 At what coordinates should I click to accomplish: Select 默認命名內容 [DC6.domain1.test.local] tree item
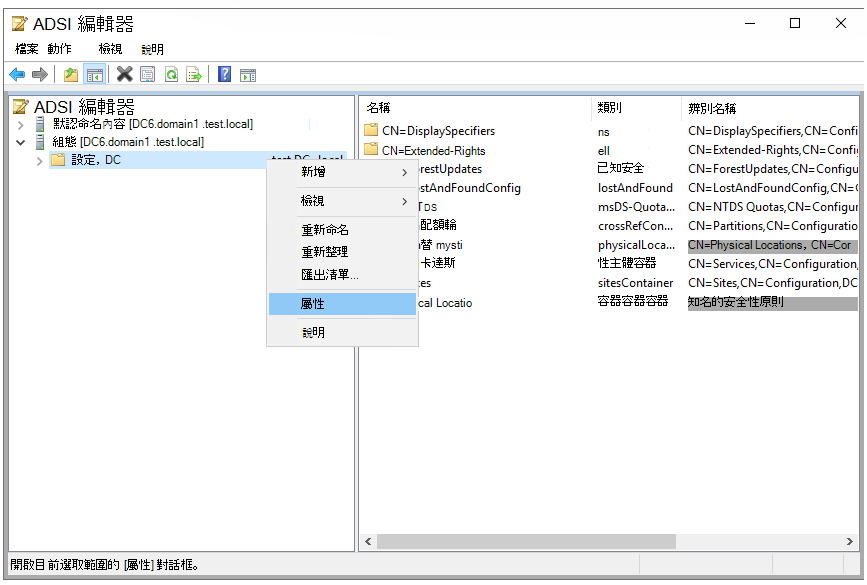tap(153, 124)
